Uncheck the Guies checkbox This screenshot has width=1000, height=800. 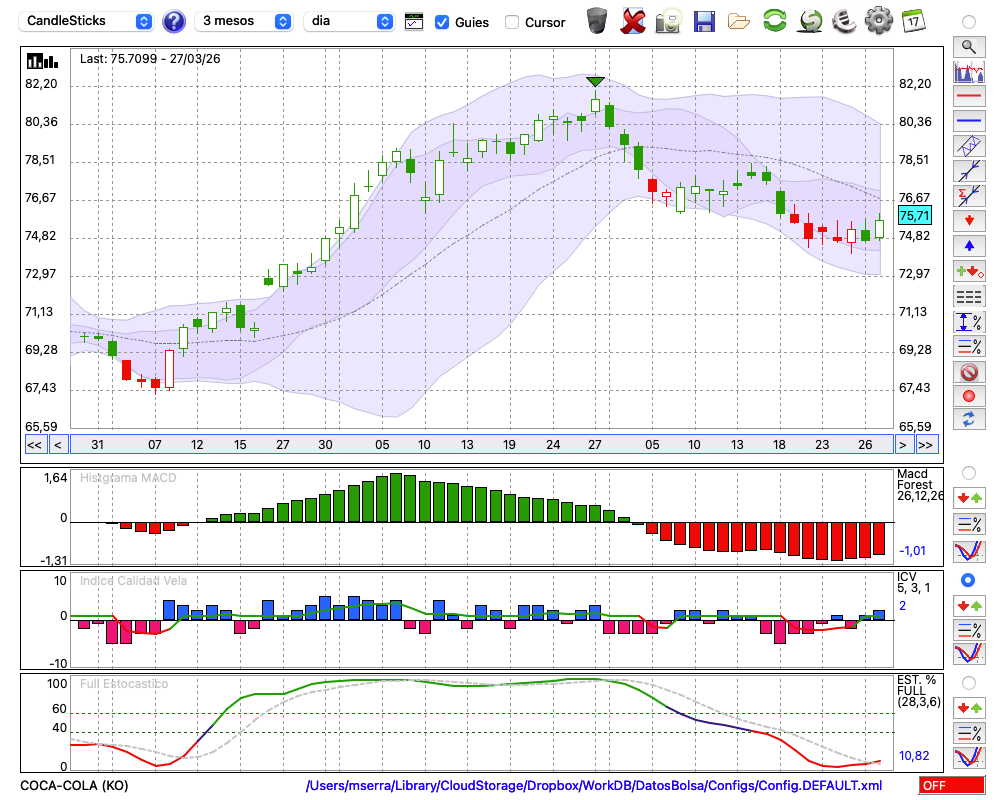point(442,22)
